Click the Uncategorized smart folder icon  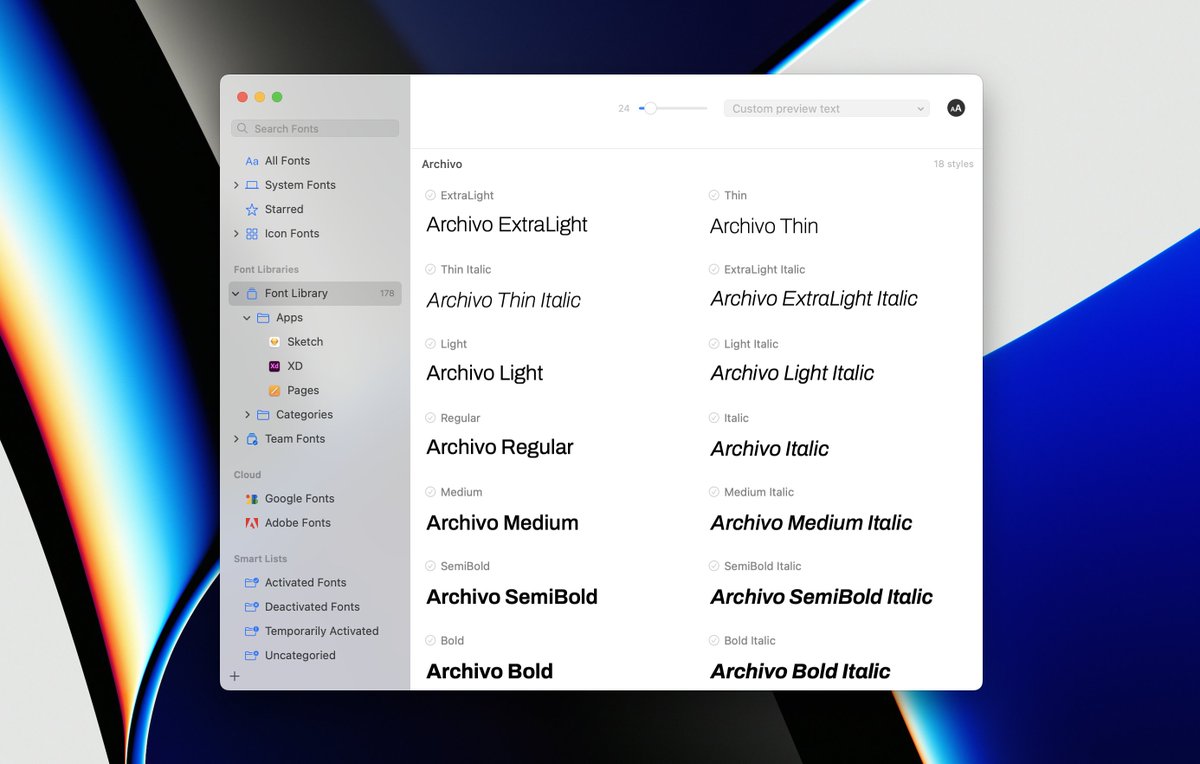click(x=252, y=656)
